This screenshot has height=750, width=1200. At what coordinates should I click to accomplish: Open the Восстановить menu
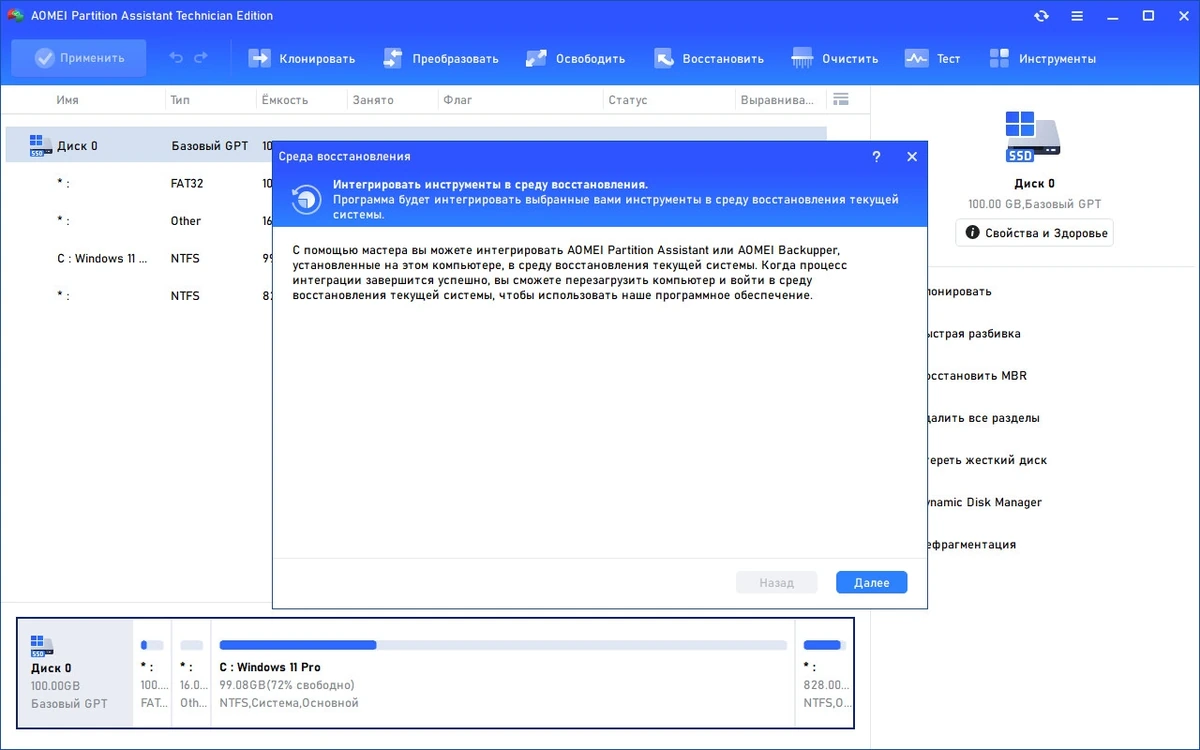[x=709, y=58]
